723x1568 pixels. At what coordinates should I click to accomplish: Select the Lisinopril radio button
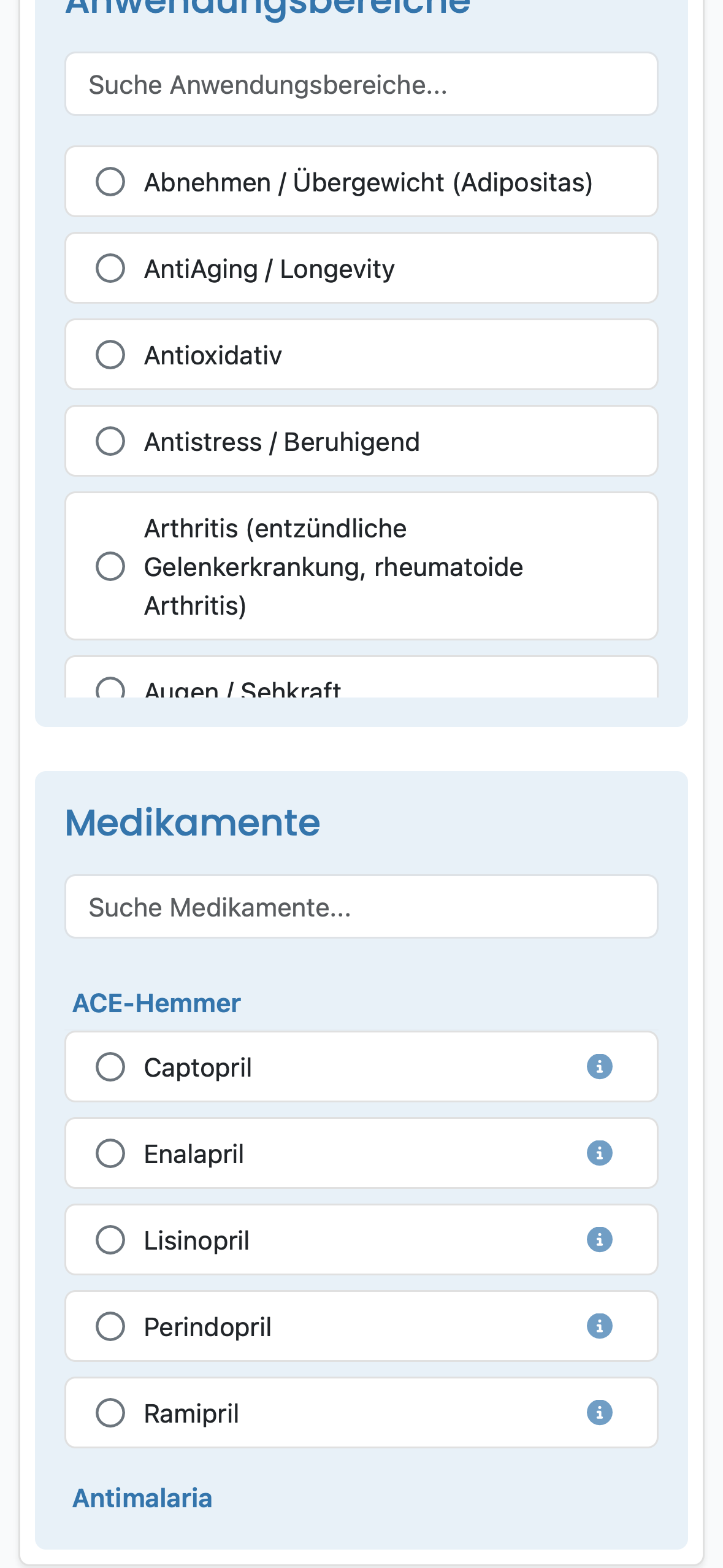coord(110,1239)
